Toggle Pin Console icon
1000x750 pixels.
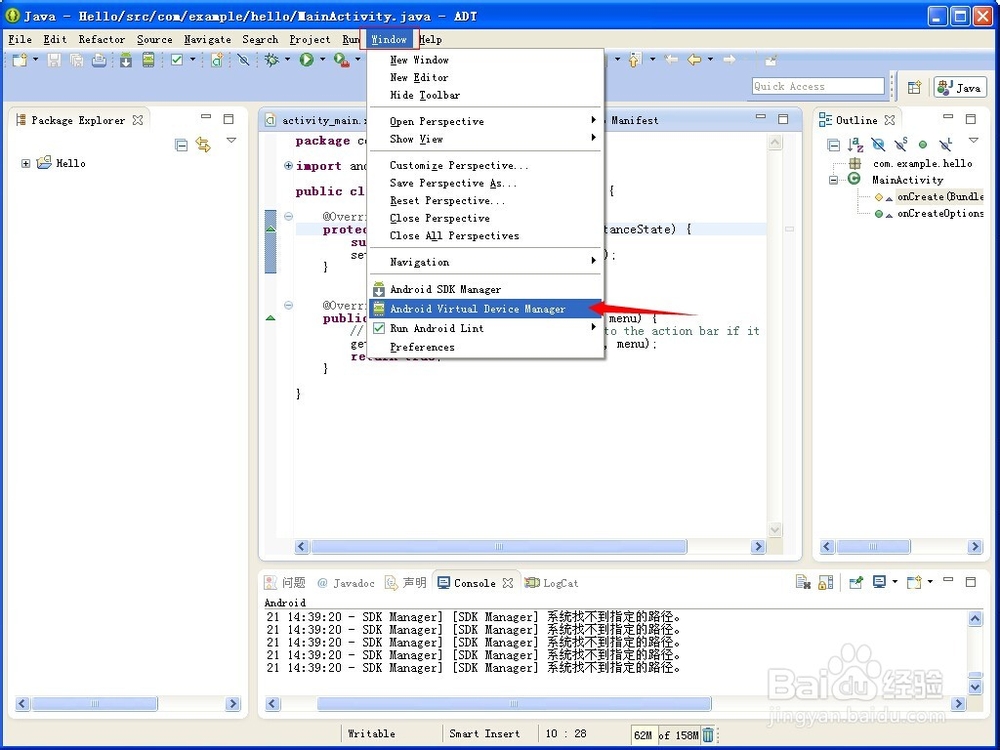tap(856, 582)
